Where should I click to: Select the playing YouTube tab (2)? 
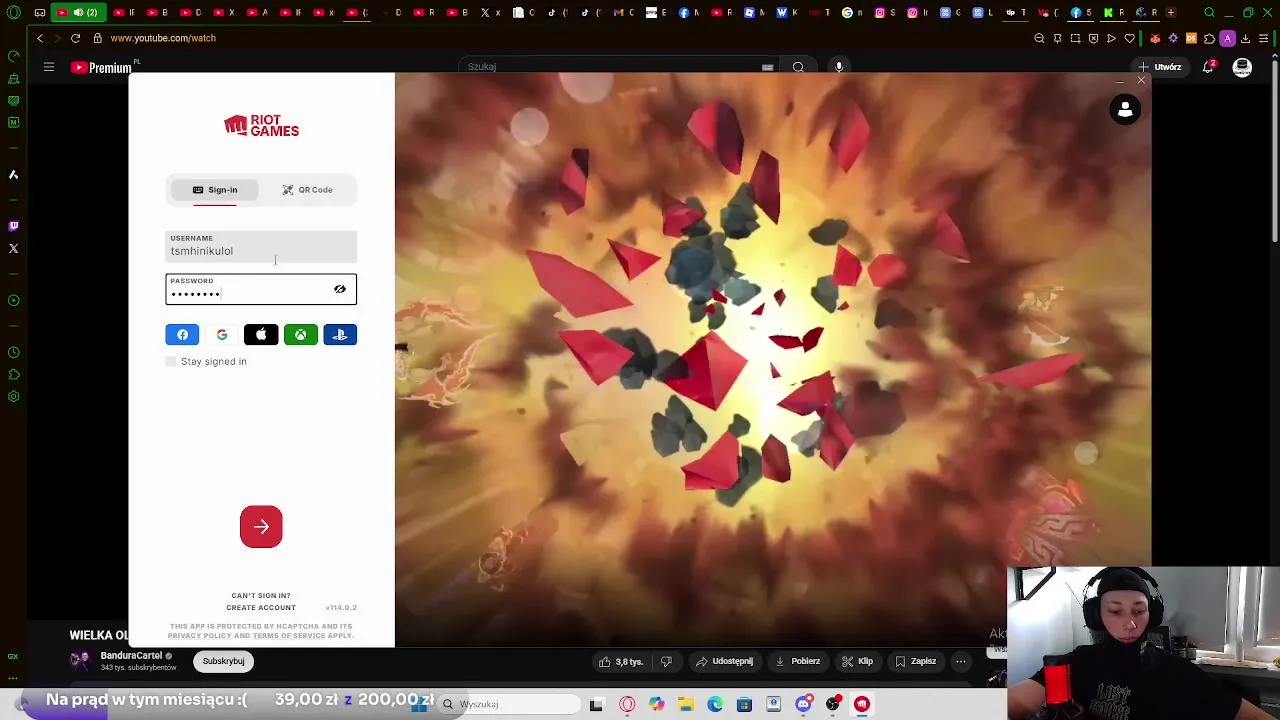click(78, 13)
